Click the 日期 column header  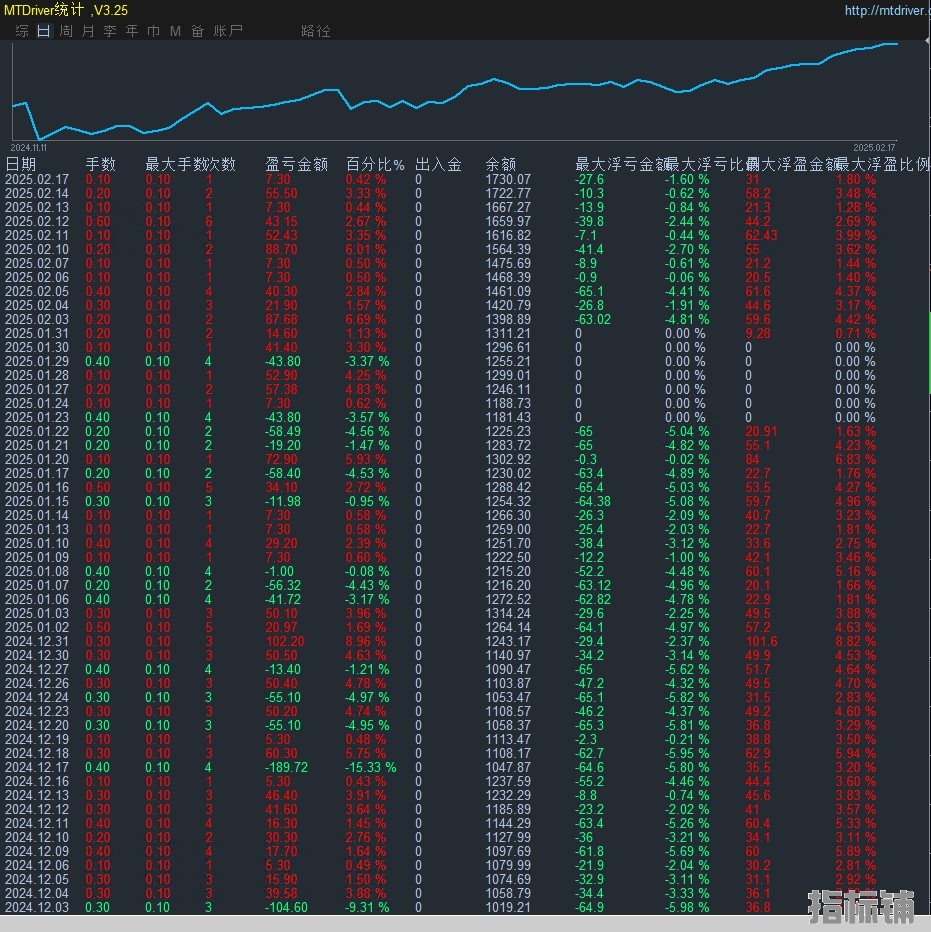(21, 165)
